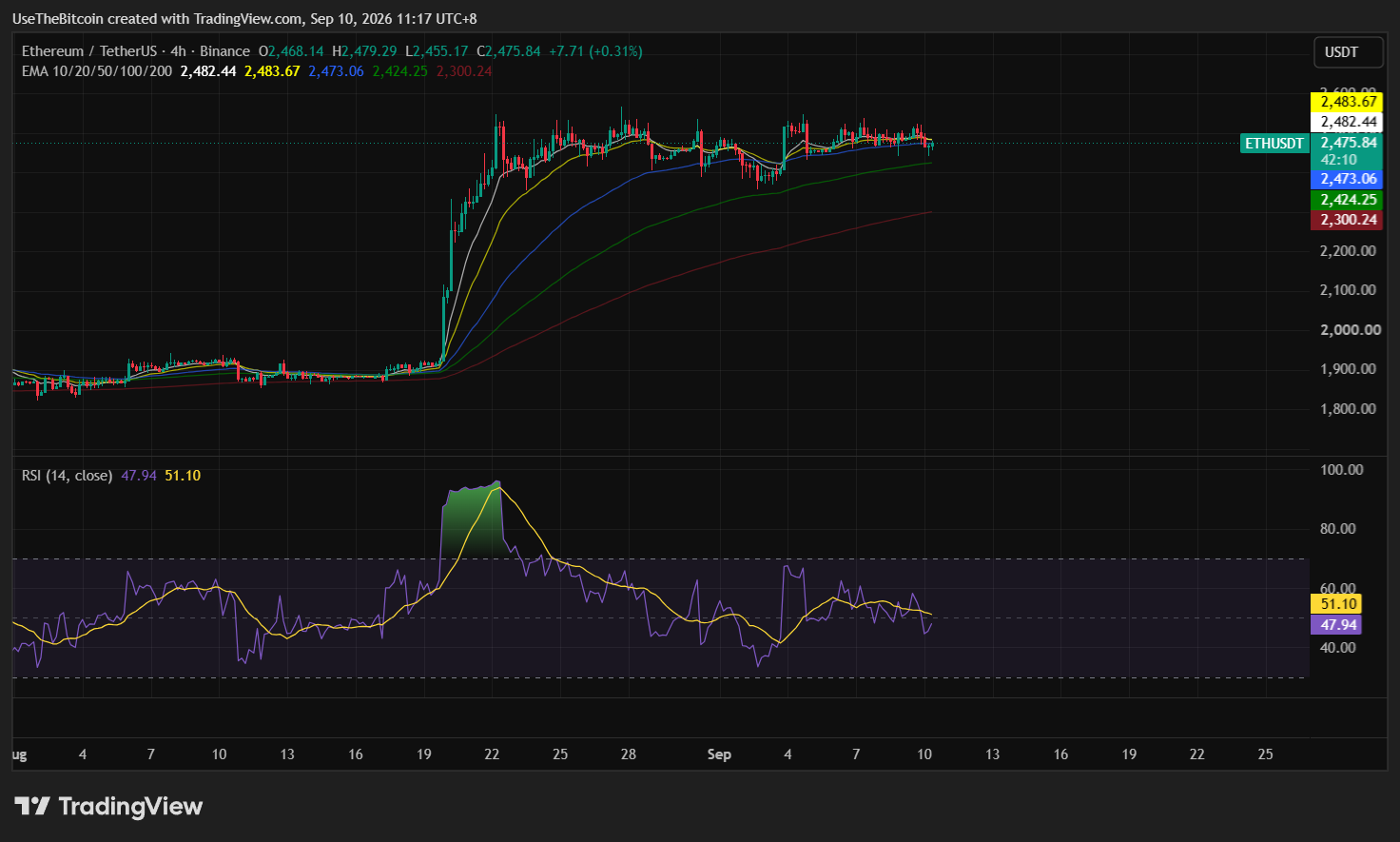1400x842 pixels.
Task: Click the 1,800.00 price axis level
Action: click(x=1348, y=409)
